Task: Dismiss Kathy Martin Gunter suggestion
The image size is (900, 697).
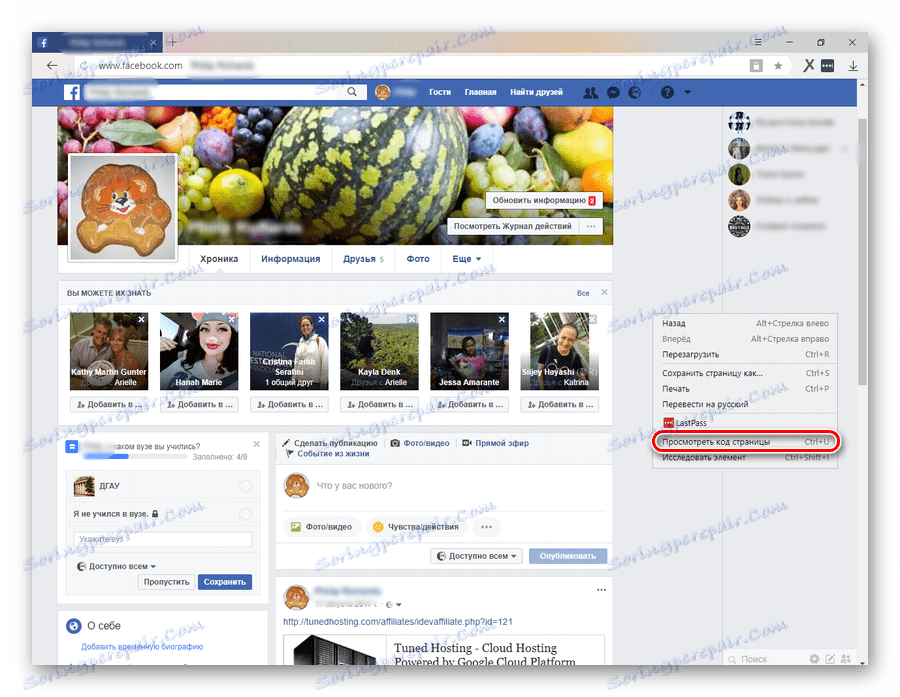Action: click(x=141, y=319)
